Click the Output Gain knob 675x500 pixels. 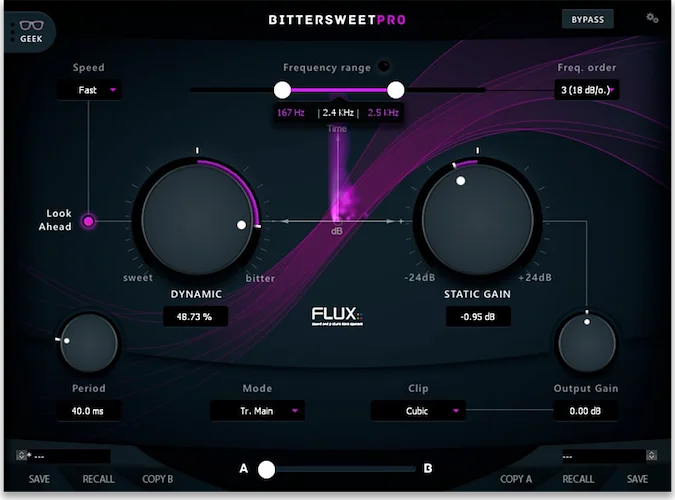point(587,343)
